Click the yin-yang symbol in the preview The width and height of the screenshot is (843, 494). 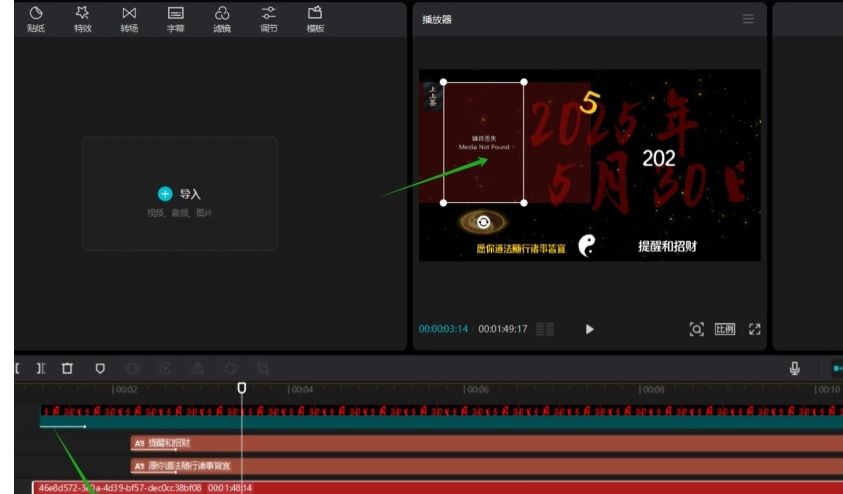coord(587,246)
